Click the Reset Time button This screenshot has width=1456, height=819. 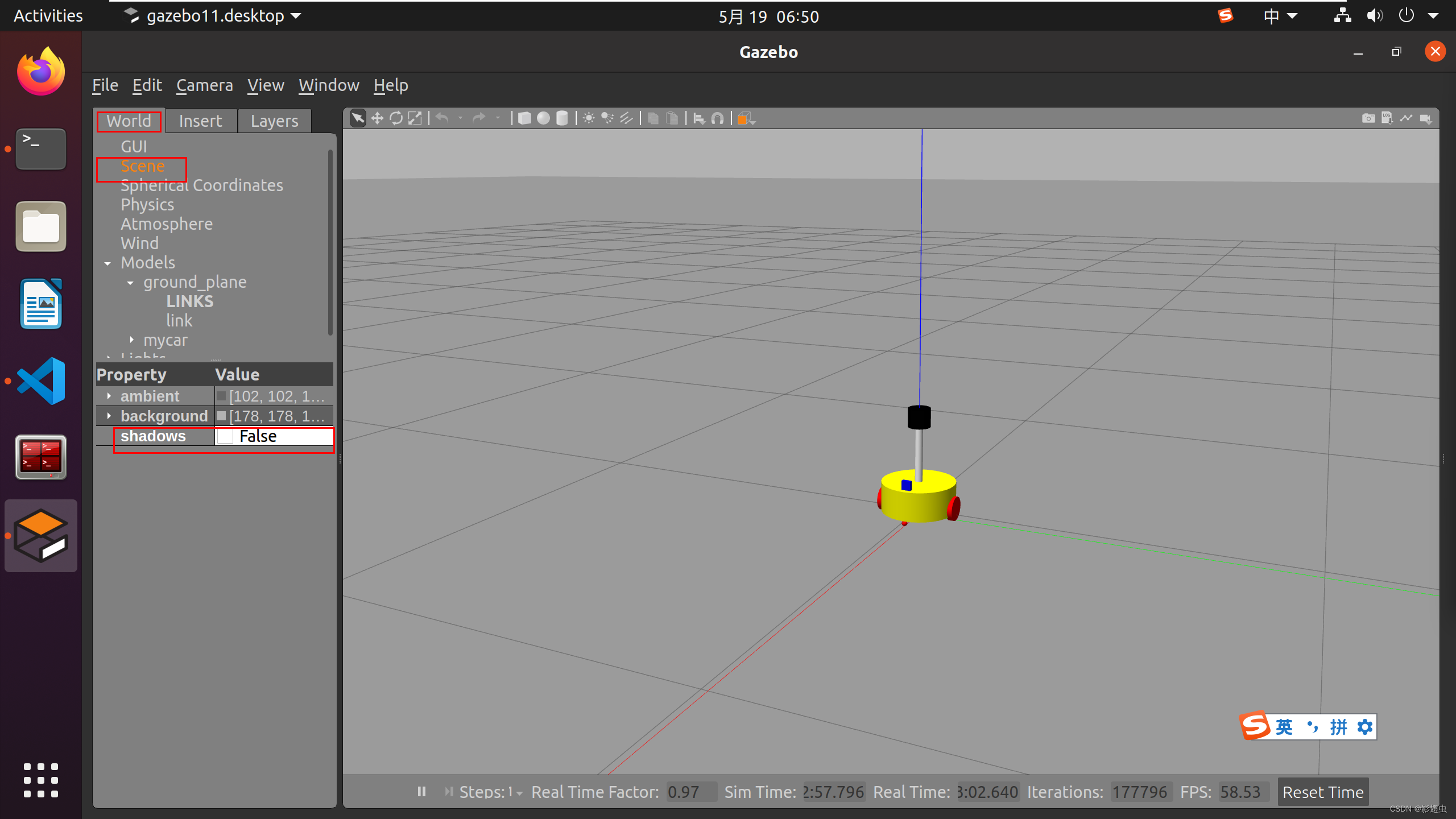pos(1323,792)
